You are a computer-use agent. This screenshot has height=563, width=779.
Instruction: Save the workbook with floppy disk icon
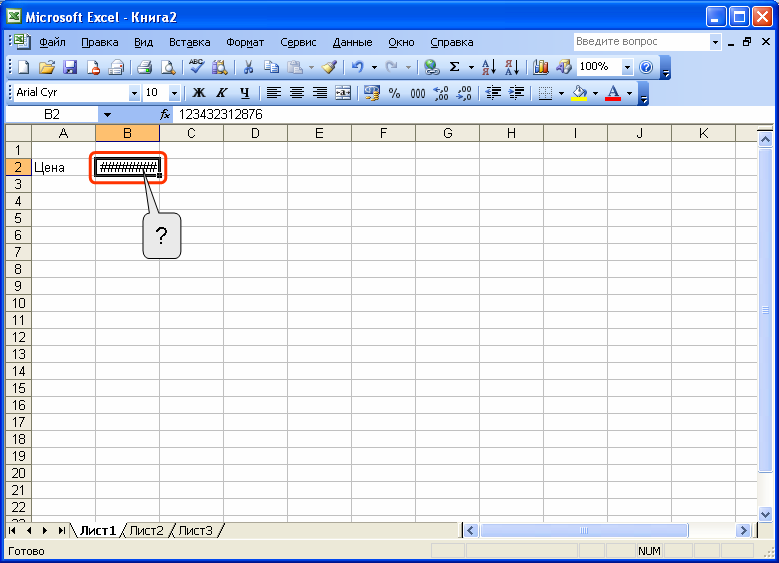pos(70,67)
